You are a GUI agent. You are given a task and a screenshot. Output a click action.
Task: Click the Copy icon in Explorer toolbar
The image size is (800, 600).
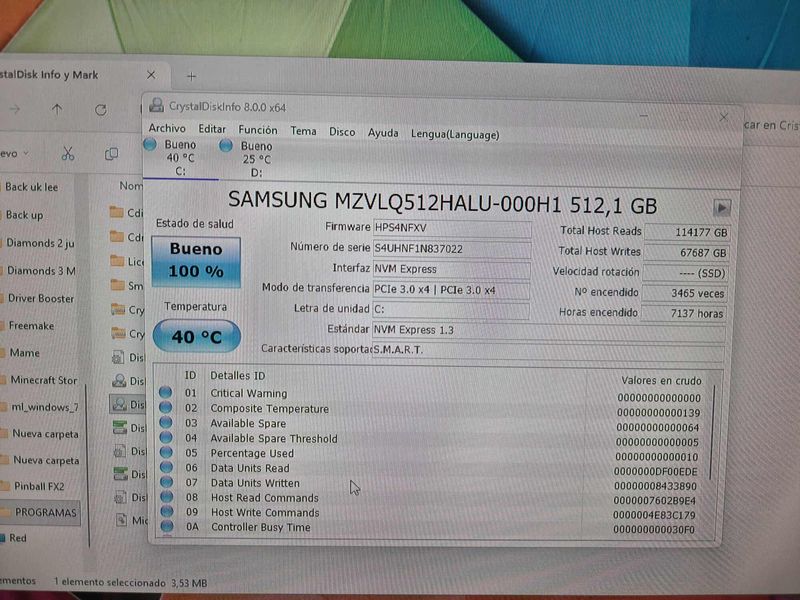111,154
